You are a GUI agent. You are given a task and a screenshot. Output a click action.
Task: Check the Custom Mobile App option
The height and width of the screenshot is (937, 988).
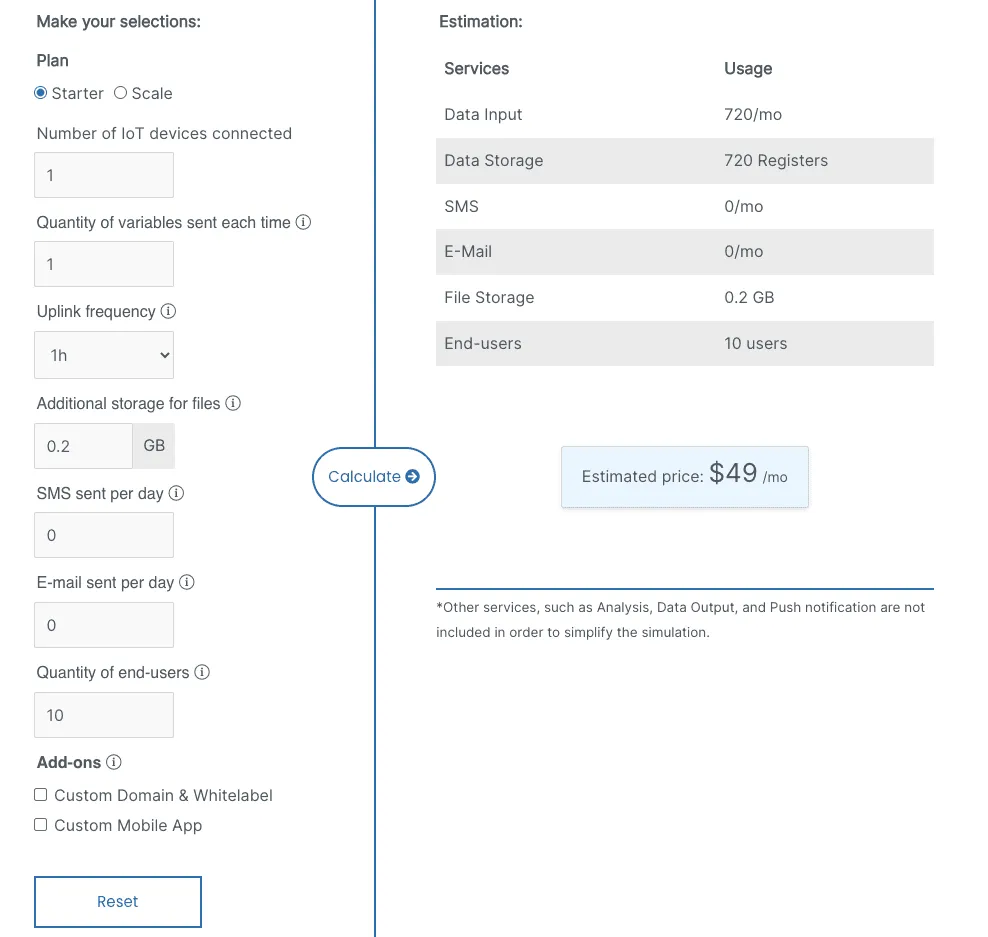[x=40, y=824]
